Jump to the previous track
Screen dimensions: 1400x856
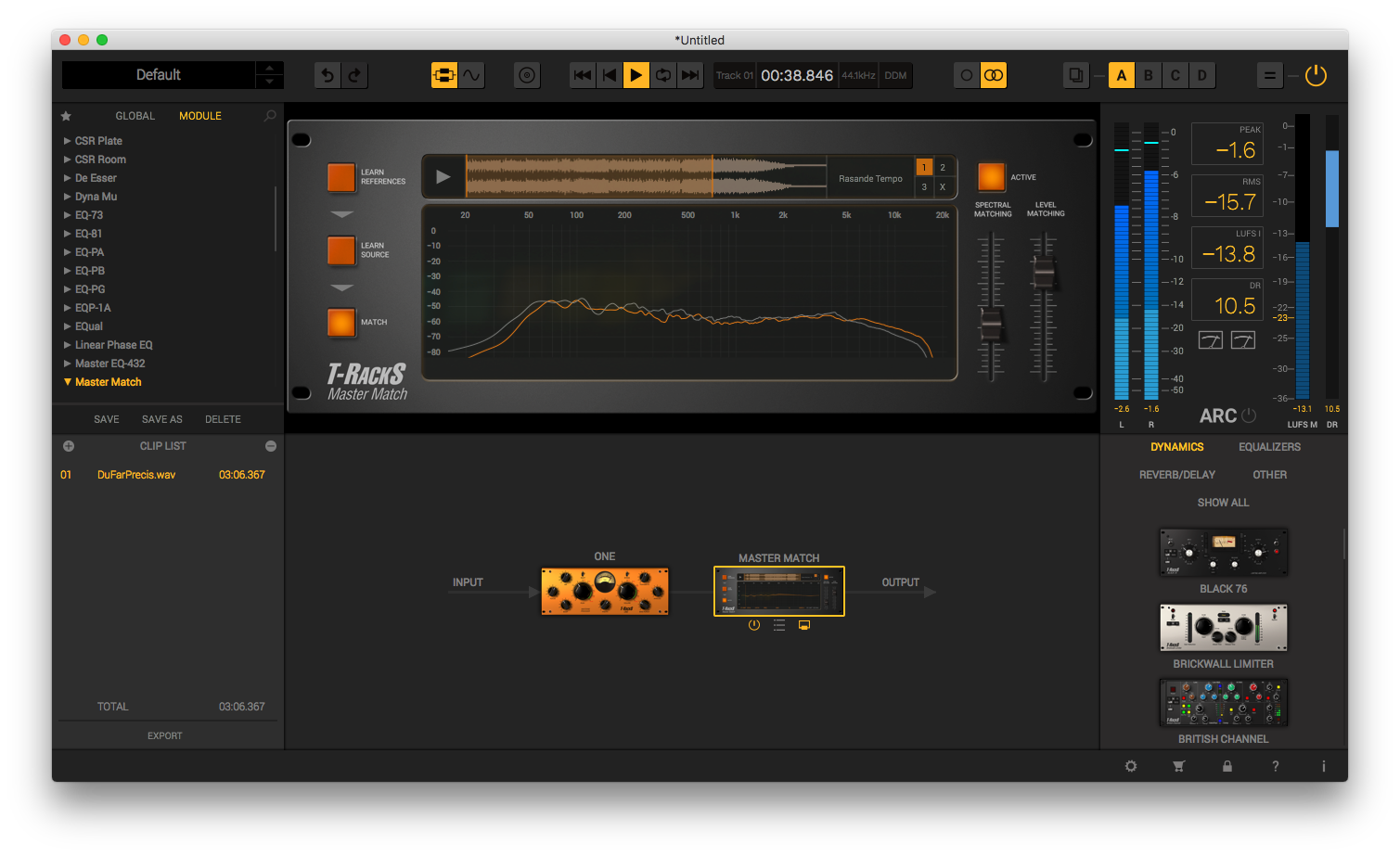click(x=583, y=75)
